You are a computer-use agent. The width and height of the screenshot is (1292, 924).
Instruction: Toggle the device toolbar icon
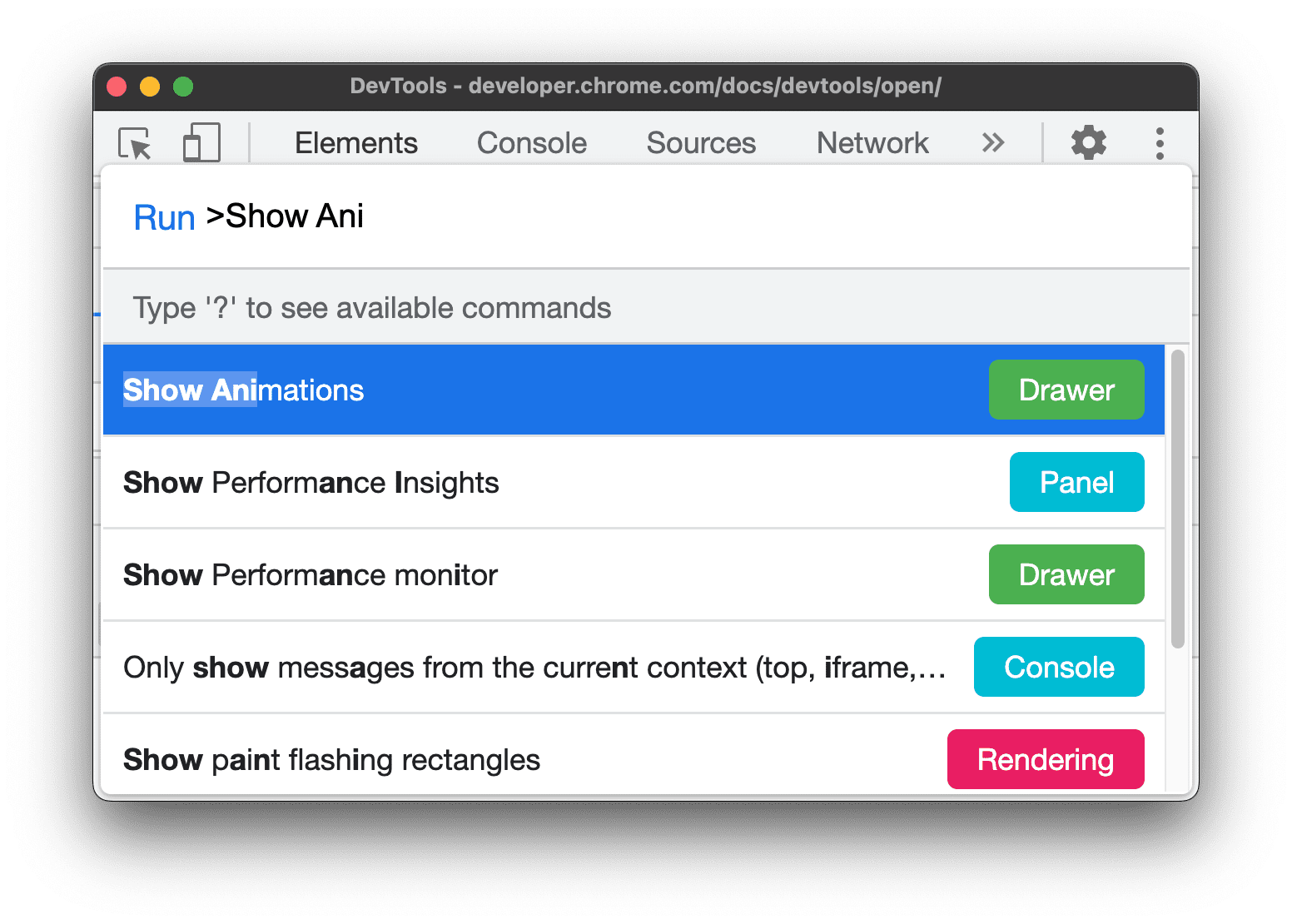pos(200,142)
